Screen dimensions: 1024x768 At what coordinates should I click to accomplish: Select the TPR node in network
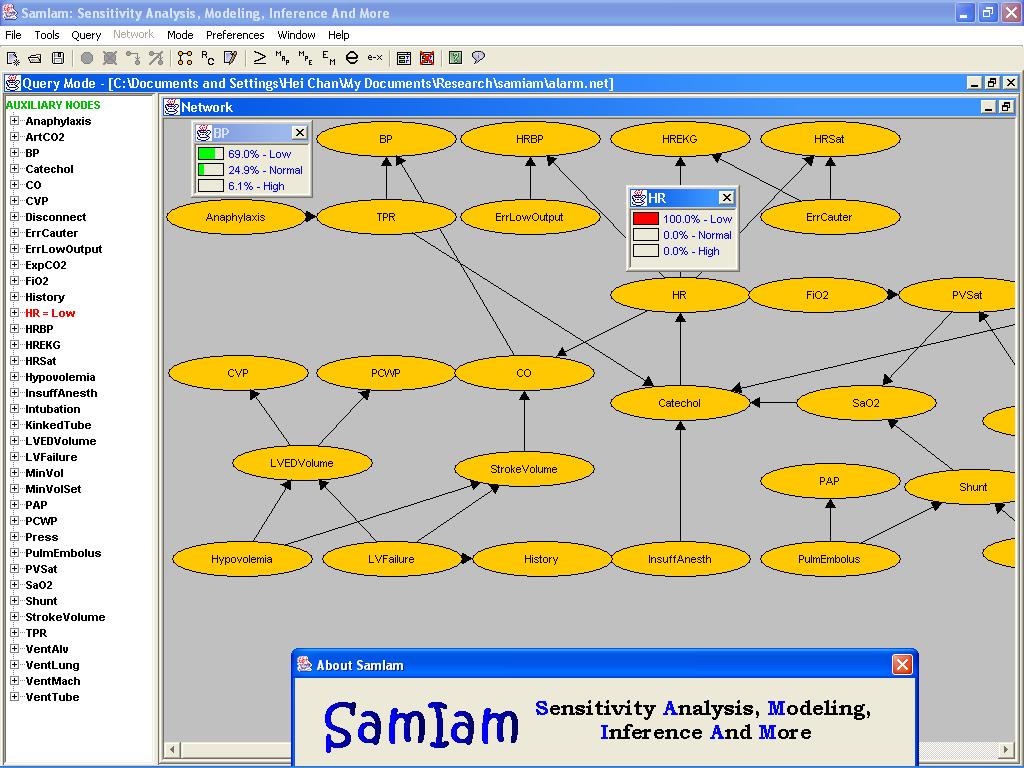click(386, 217)
